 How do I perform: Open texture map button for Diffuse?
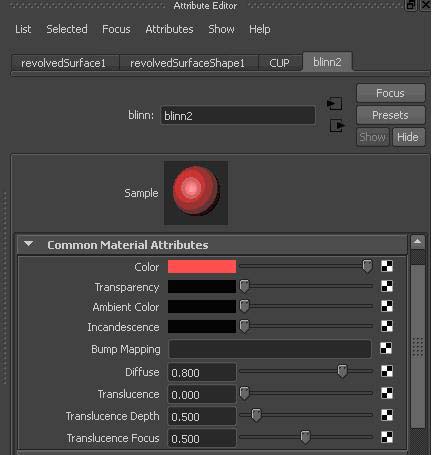click(387, 371)
